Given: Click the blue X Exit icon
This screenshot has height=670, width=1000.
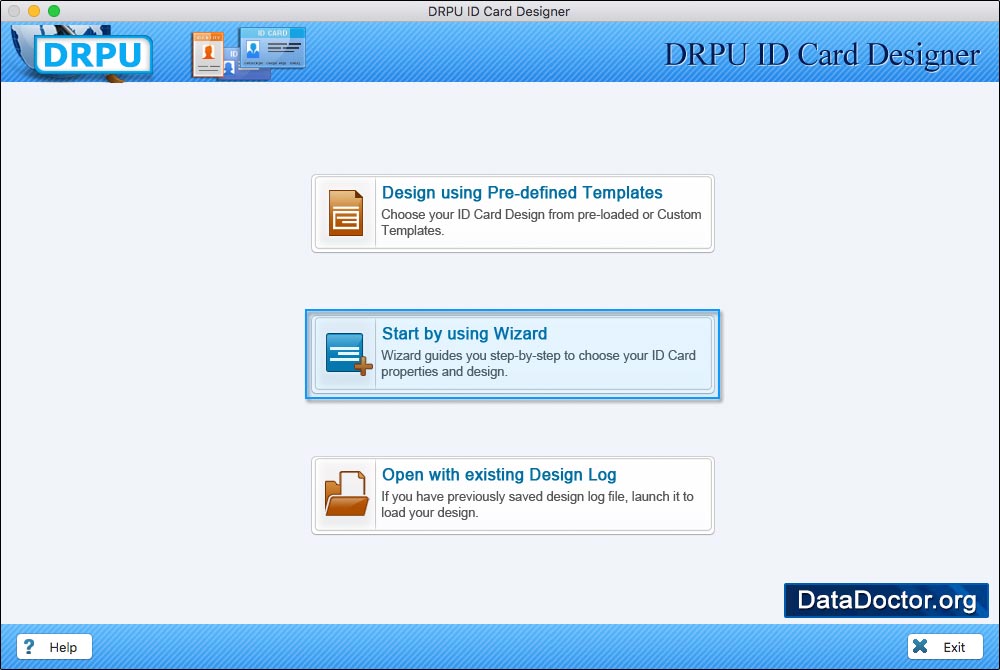Looking at the screenshot, I should point(920,646).
